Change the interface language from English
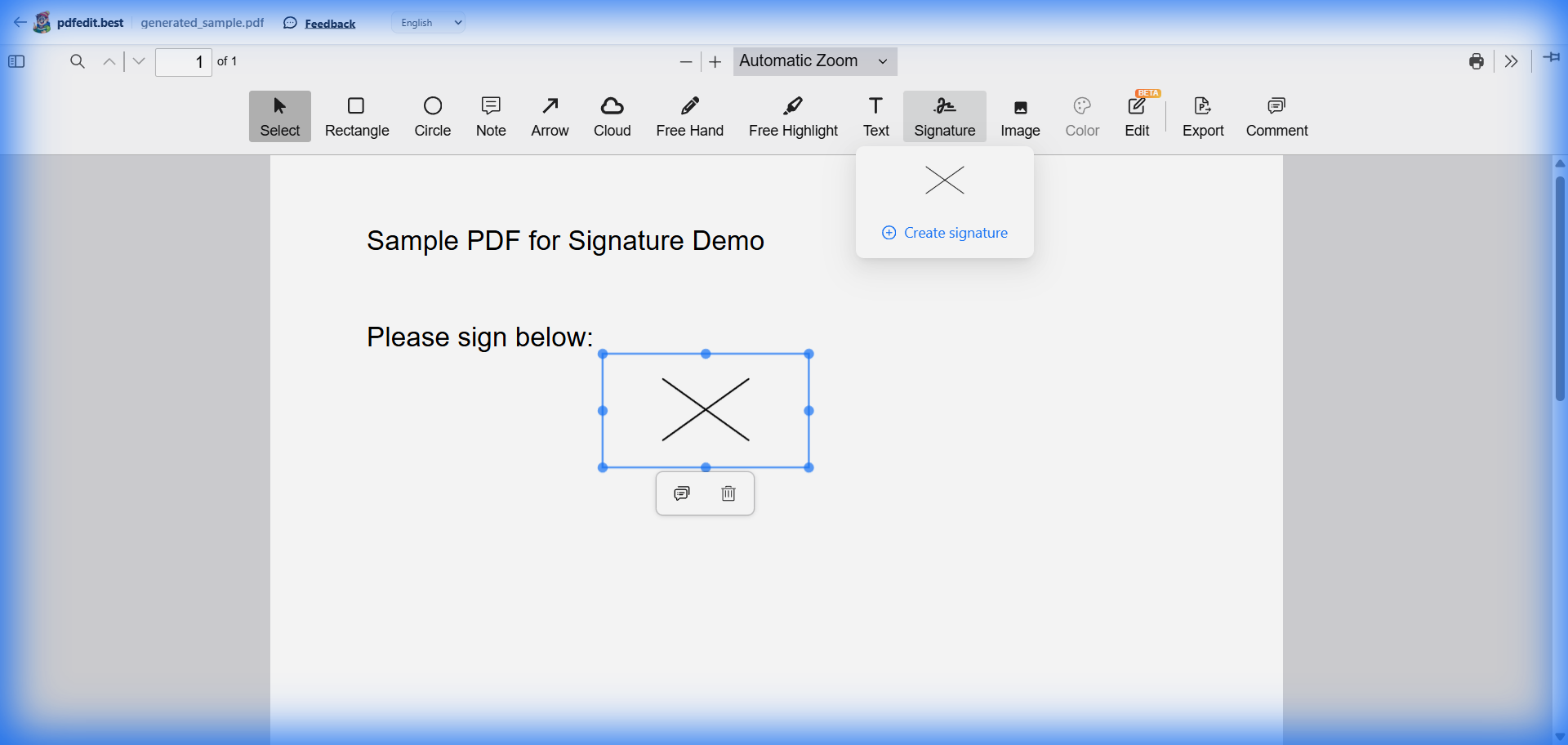Screen dimensions: 1568x745 (x=428, y=22)
